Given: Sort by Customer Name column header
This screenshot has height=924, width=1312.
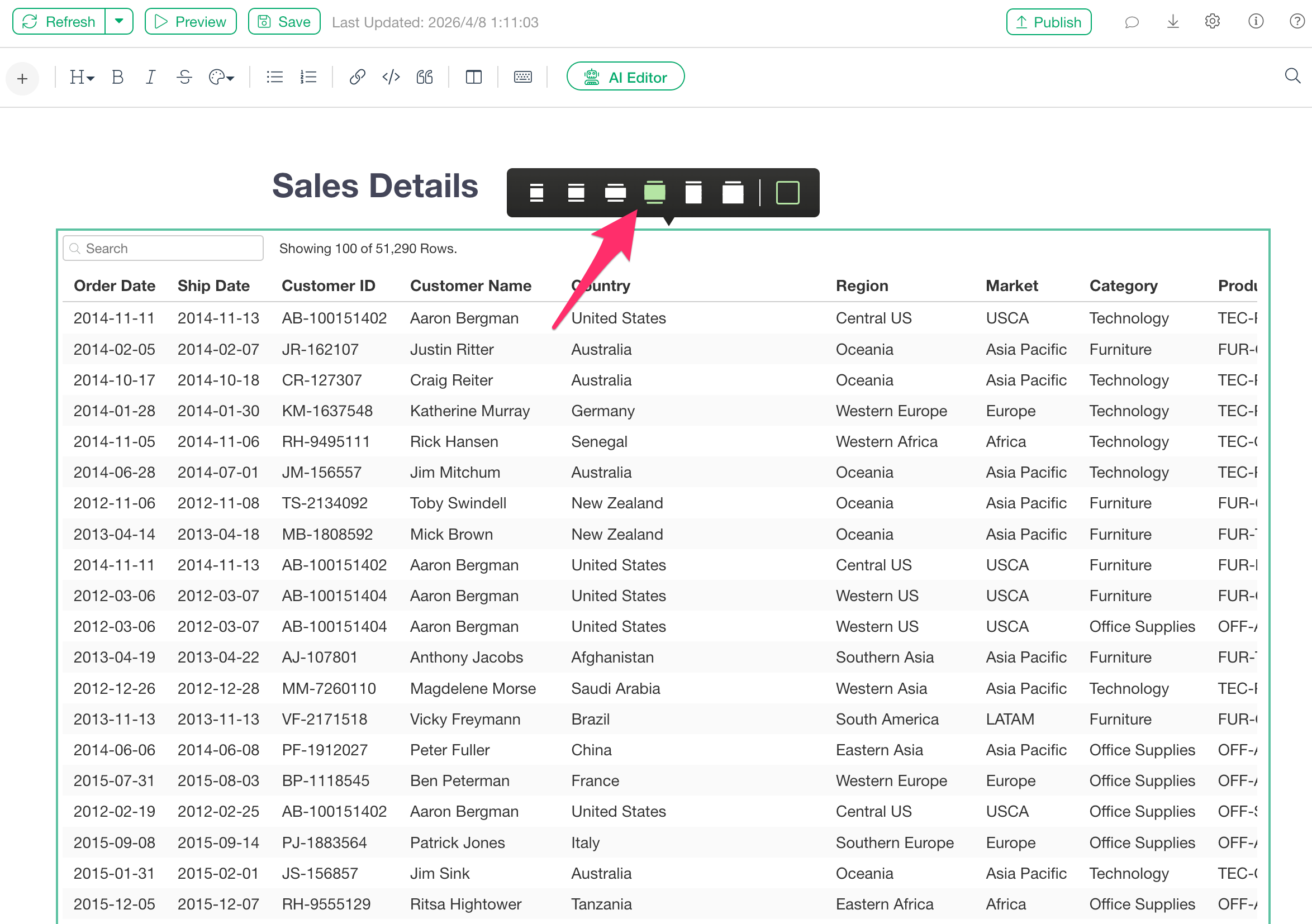Looking at the screenshot, I should pos(470,285).
